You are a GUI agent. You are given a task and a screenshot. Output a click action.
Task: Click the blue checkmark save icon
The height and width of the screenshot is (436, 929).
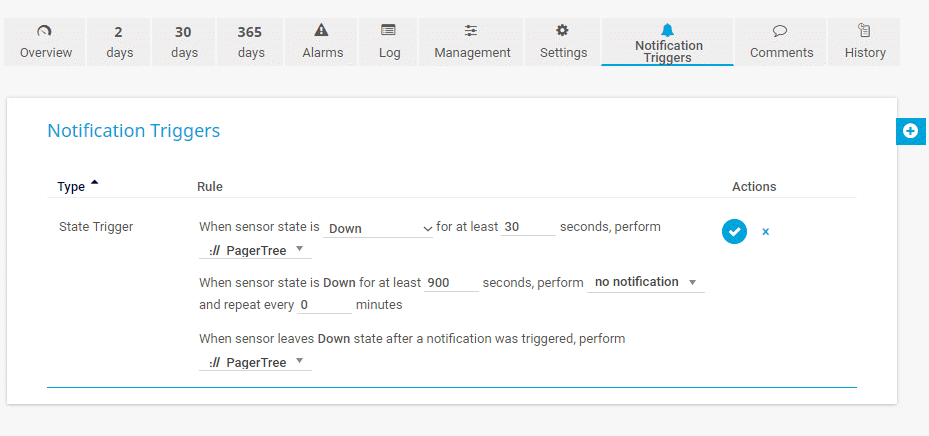click(734, 231)
